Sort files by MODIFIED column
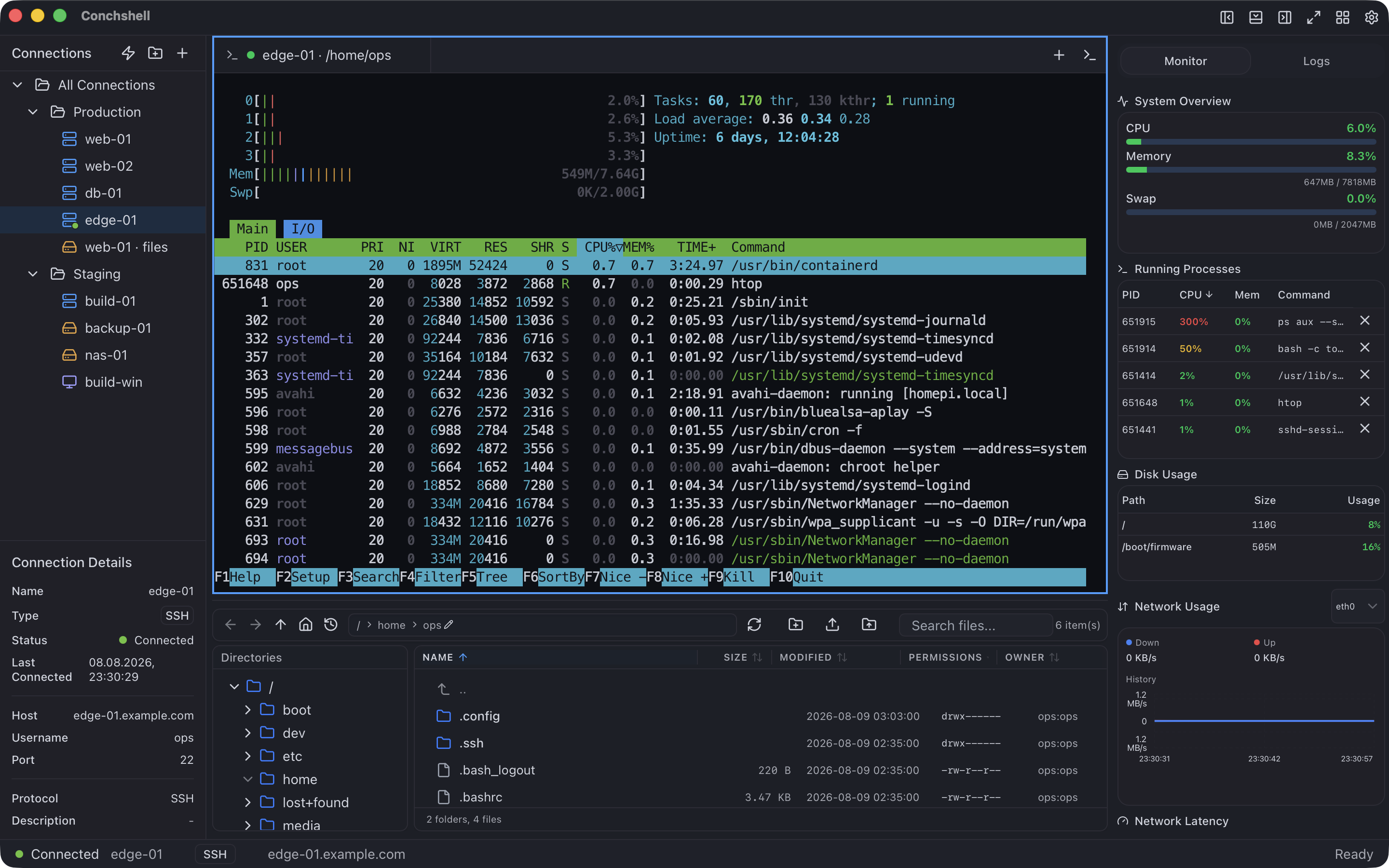The height and width of the screenshot is (868, 1389). coord(813,657)
